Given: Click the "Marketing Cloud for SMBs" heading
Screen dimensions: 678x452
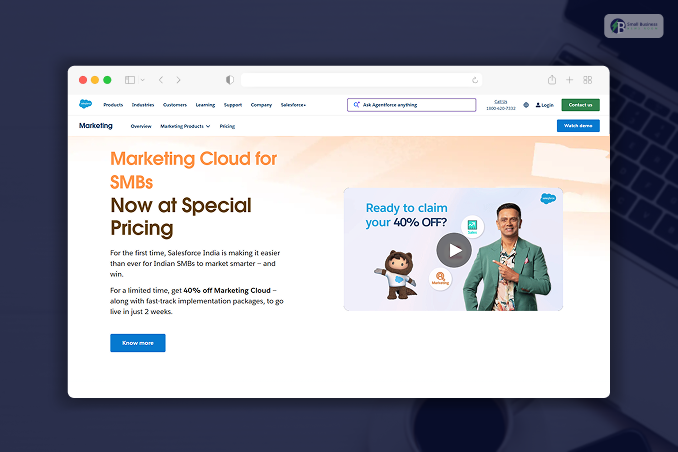Looking at the screenshot, I should point(193,170).
